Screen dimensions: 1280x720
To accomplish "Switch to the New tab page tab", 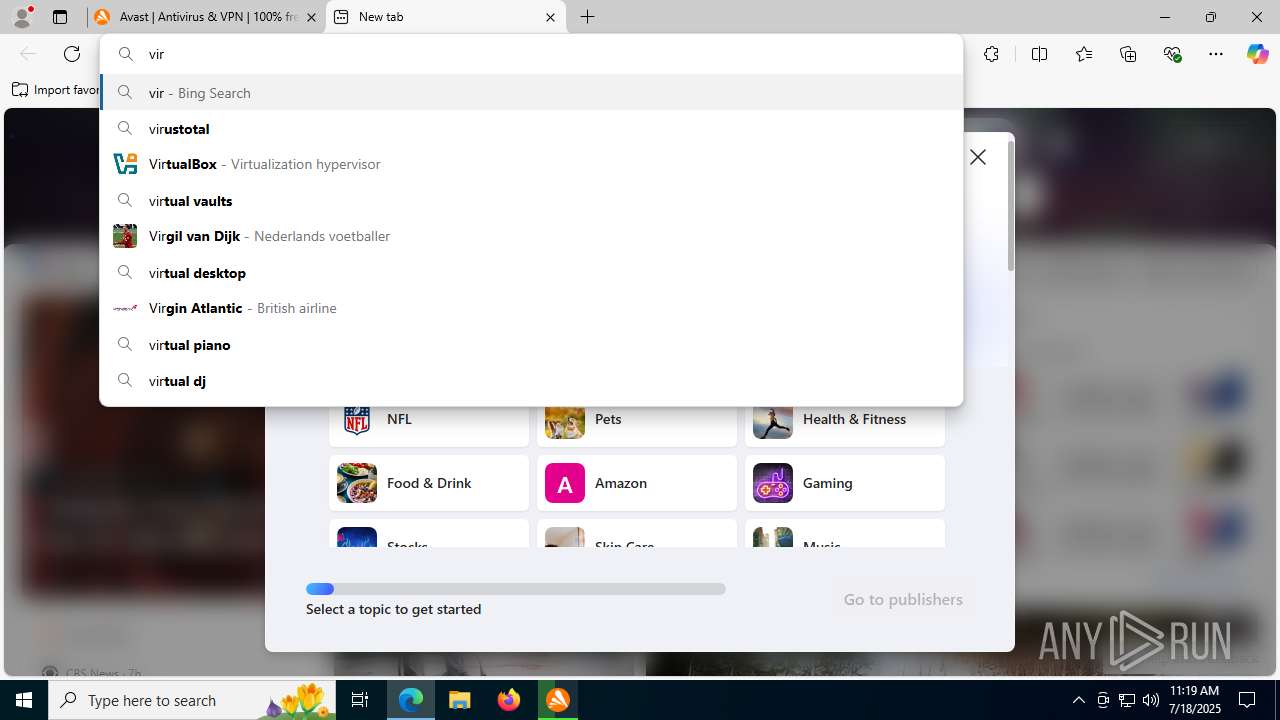I will [445, 17].
